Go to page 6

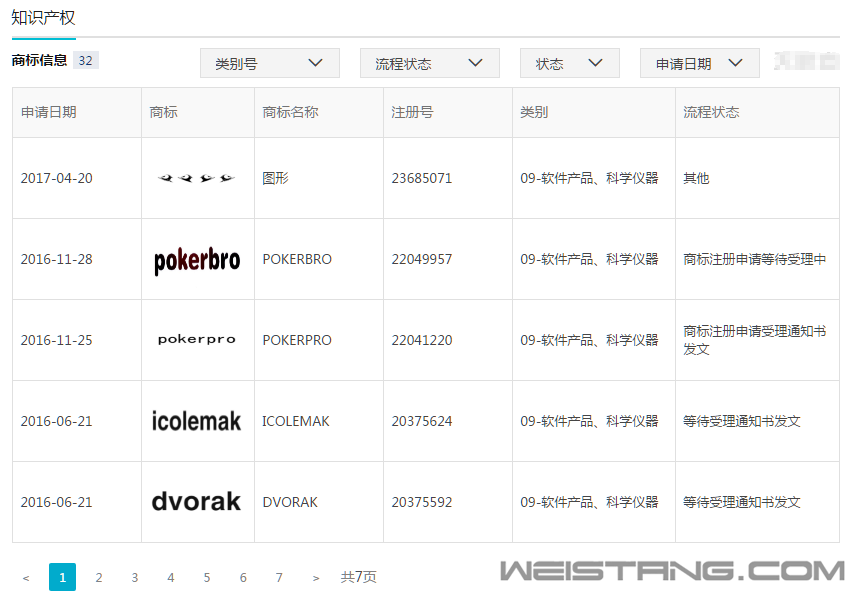[x=243, y=578]
